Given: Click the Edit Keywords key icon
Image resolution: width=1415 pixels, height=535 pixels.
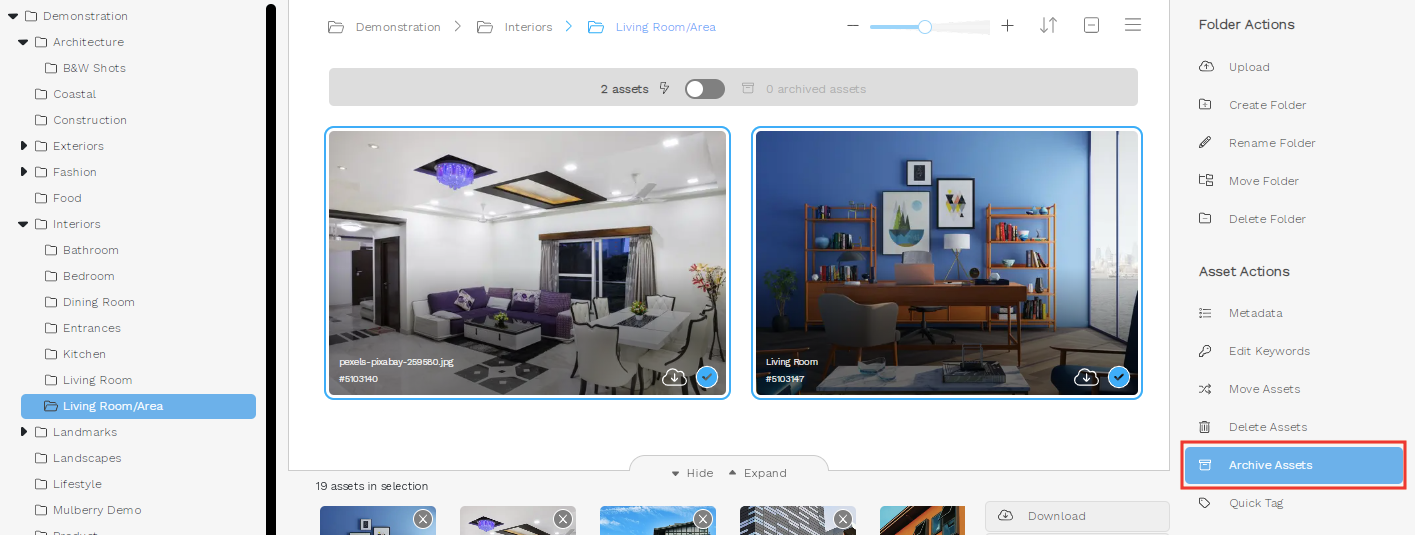Looking at the screenshot, I should point(1205,351).
